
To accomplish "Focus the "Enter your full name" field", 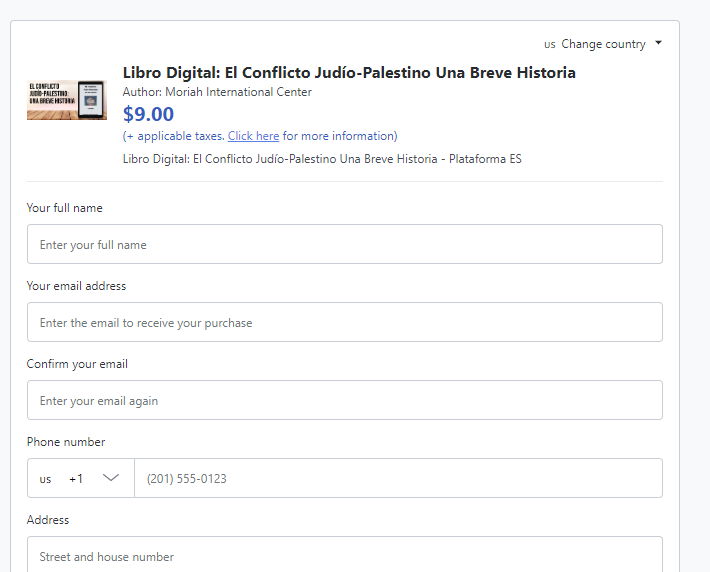I will pyautogui.click(x=344, y=245).
